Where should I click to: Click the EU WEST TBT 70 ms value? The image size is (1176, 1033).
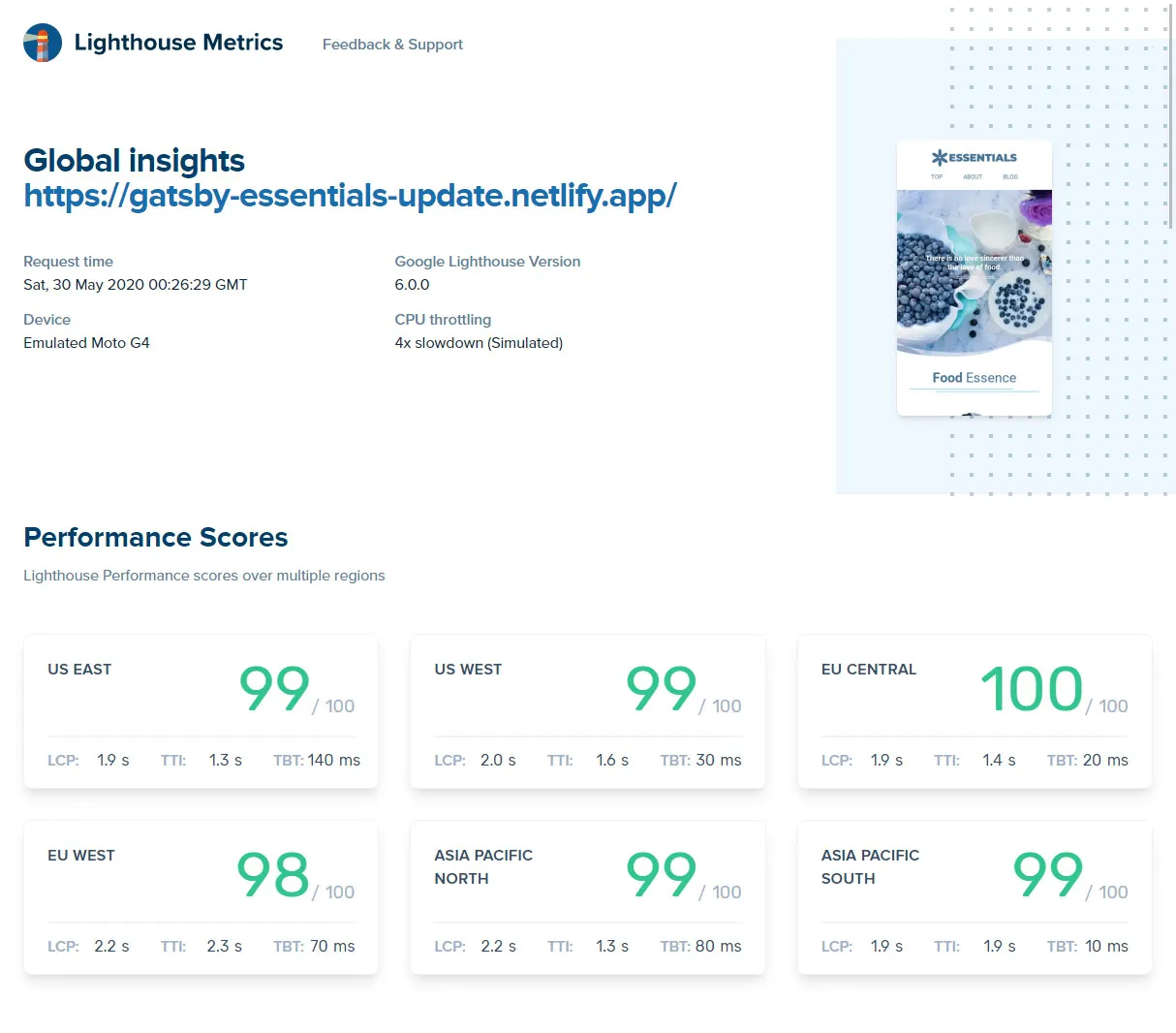pyautogui.click(x=332, y=947)
